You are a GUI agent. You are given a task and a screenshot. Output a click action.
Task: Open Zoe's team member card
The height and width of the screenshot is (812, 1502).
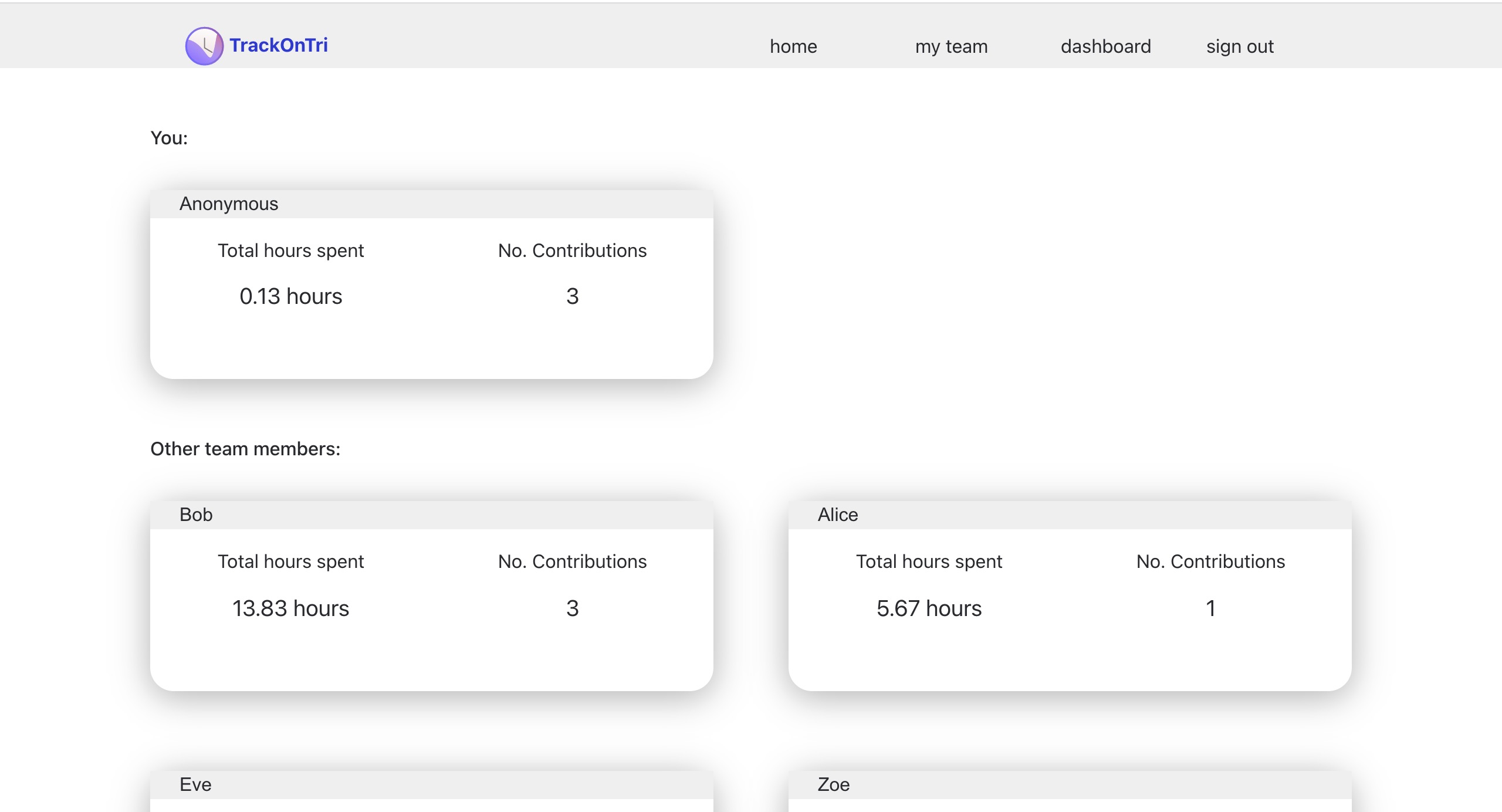pos(833,784)
